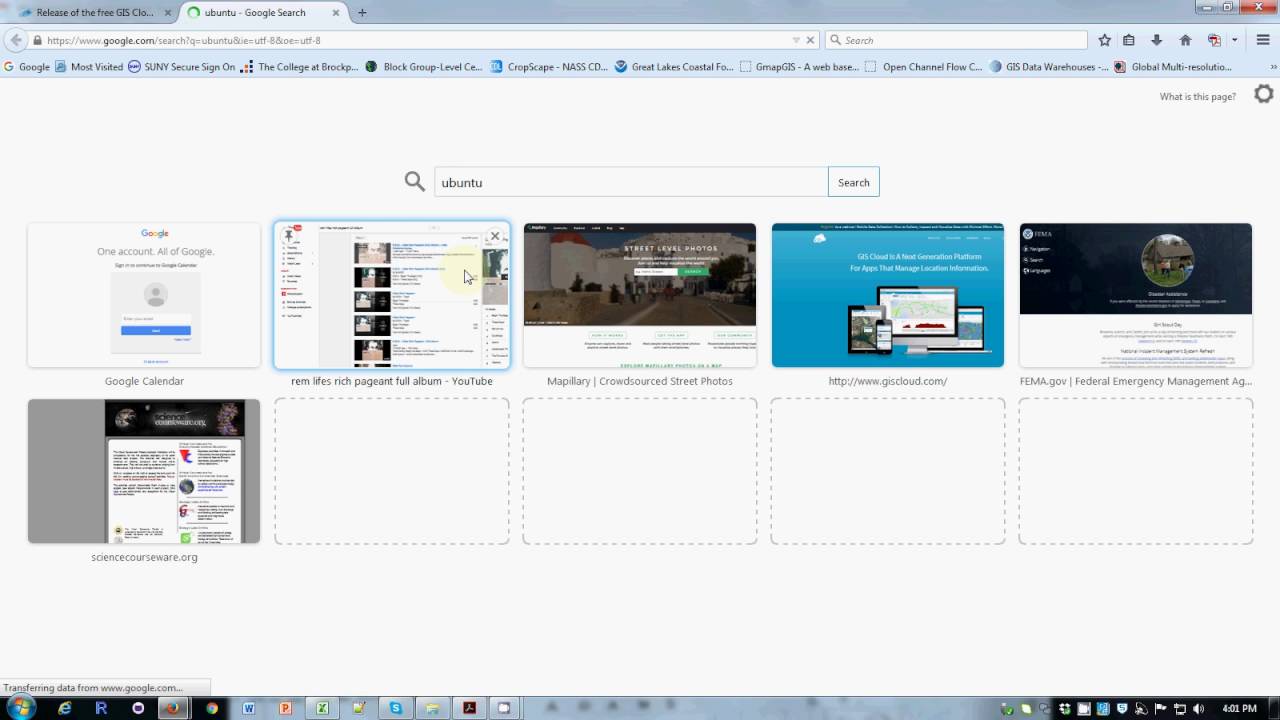The image size is (1280, 720).
Task: Open the FEMA.gov tile
Action: coord(1136,295)
